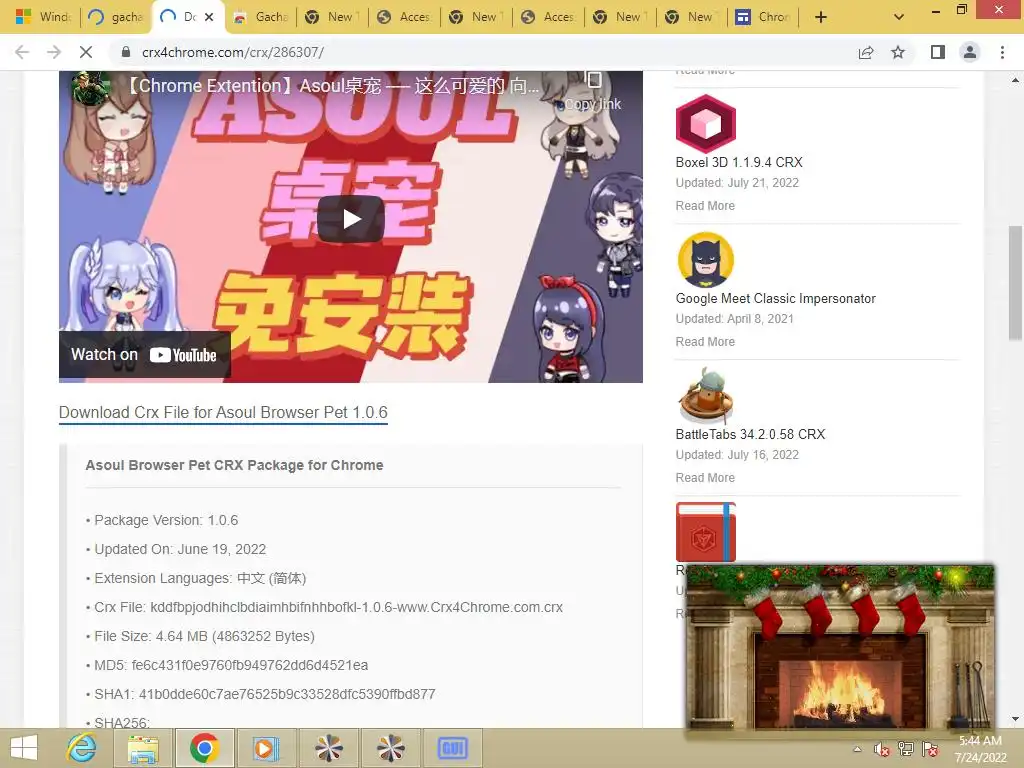Switch to the gacha loading tab
Screen dimensions: 1024x768
coord(116,17)
